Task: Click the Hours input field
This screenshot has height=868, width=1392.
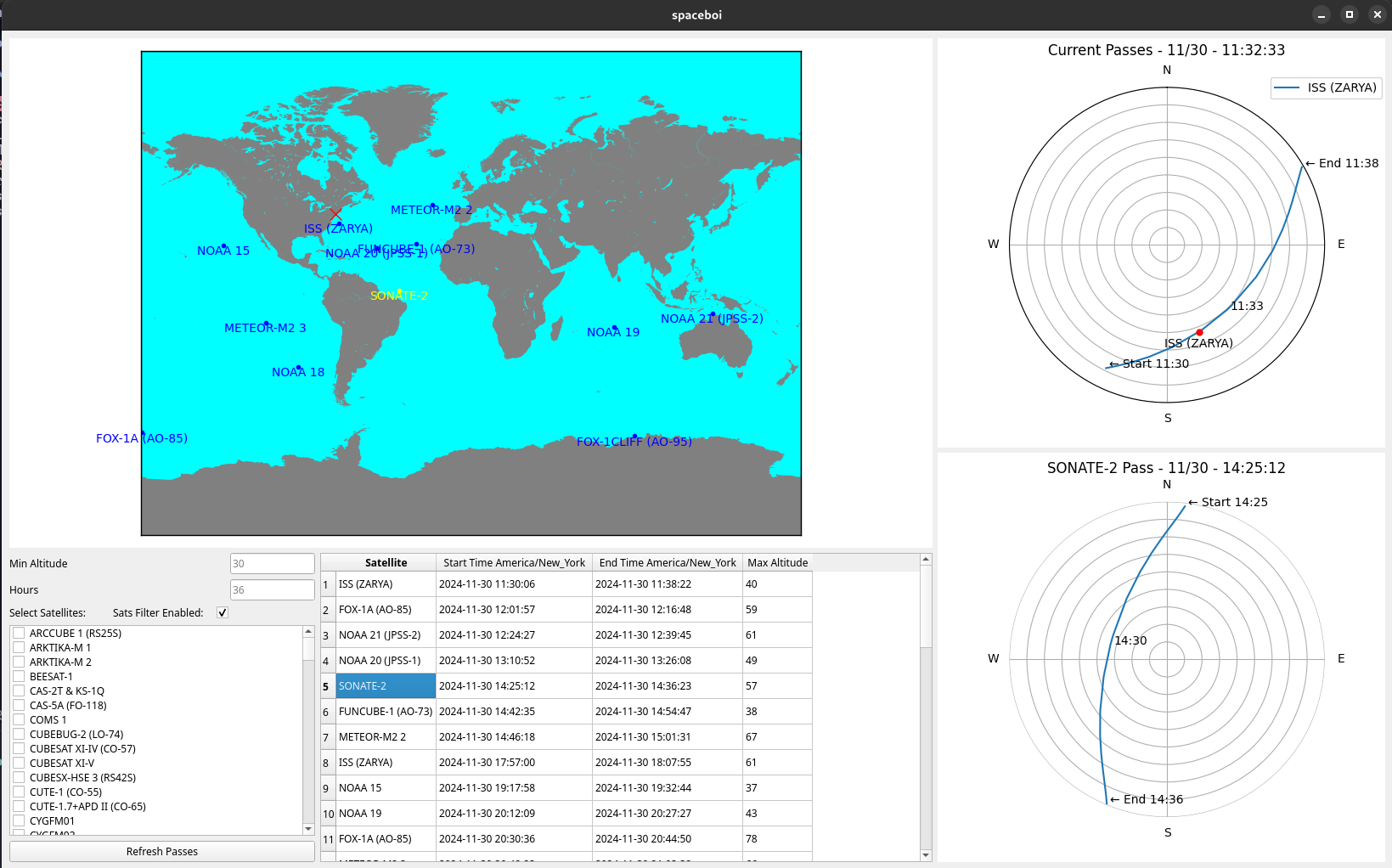Action: pyautogui.click(x=272, y=589)
